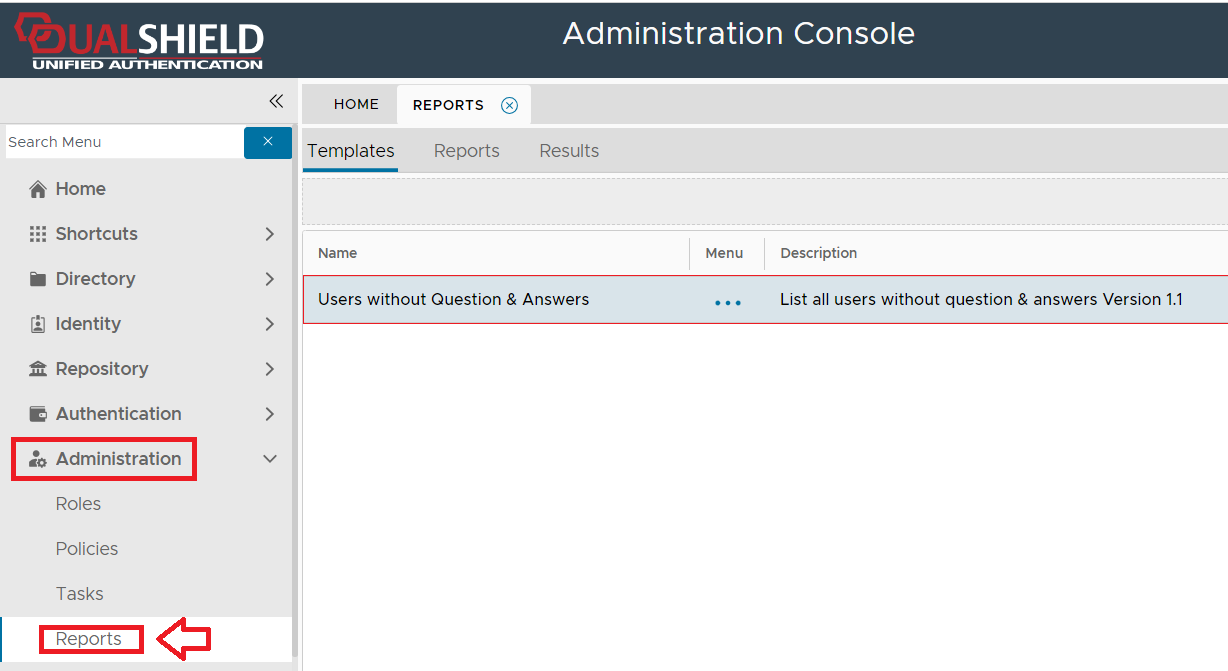1228x671 pixels.
Task: Expand the Directory menu chevron
Action: click(269, 279)
